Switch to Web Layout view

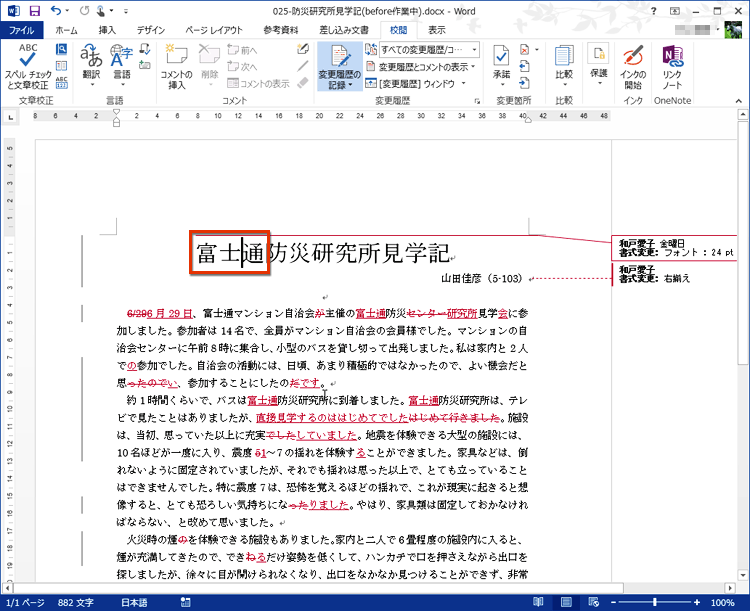[x=594, y=602]
